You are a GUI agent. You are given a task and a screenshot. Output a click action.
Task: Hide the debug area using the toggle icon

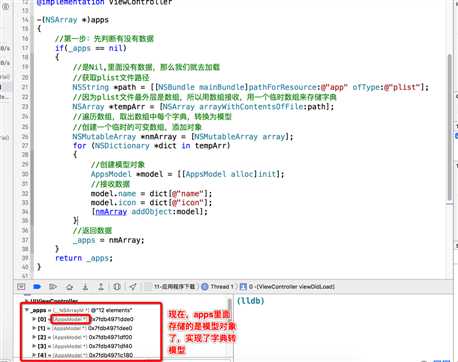(x=21, y=286)
